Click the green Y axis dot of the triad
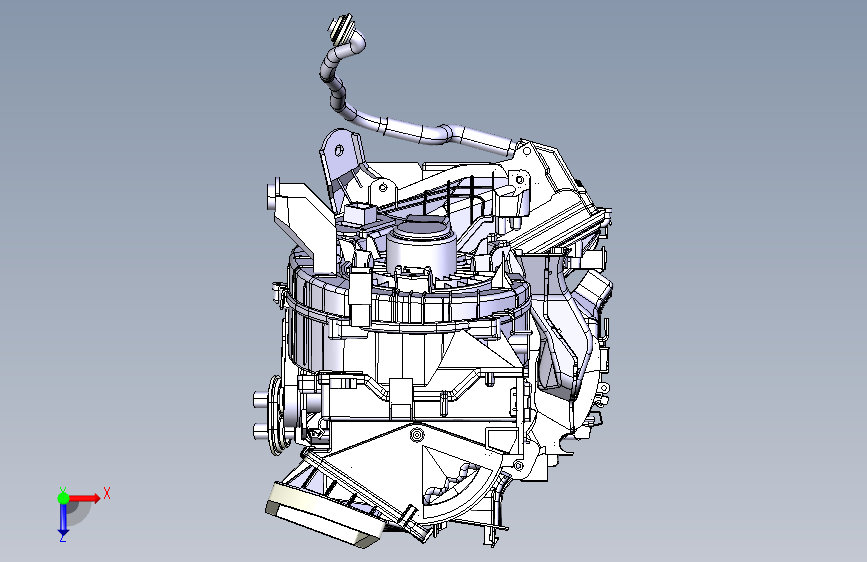The height and width of the screenshot is (562, 867). (x=64, y=498)
